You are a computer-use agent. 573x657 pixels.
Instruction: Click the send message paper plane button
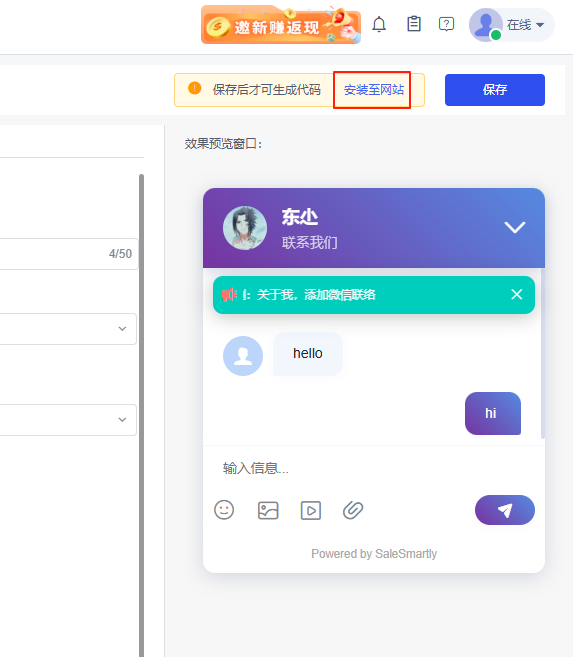[505, 510]
